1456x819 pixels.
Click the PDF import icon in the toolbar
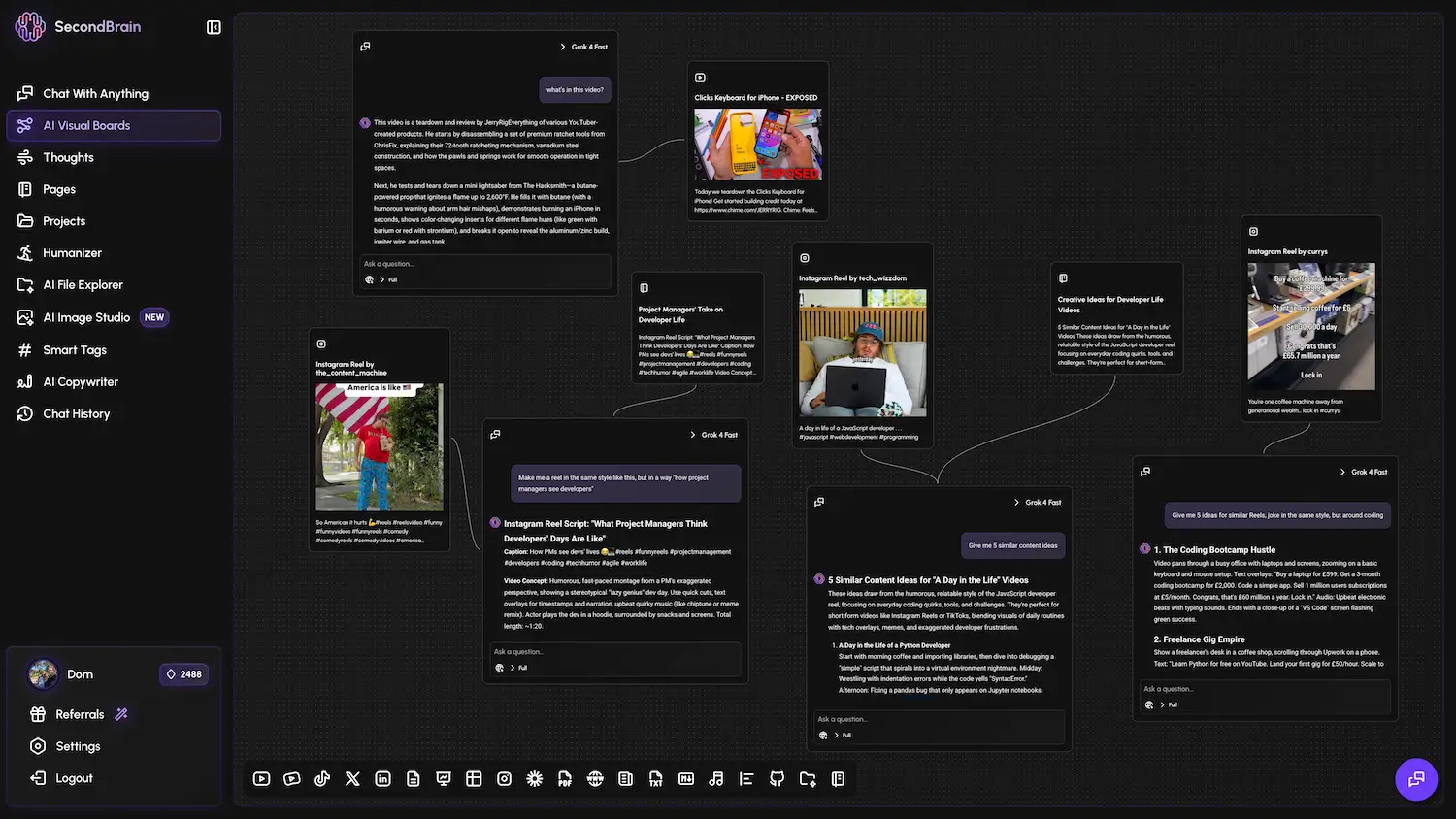point(565,778)
